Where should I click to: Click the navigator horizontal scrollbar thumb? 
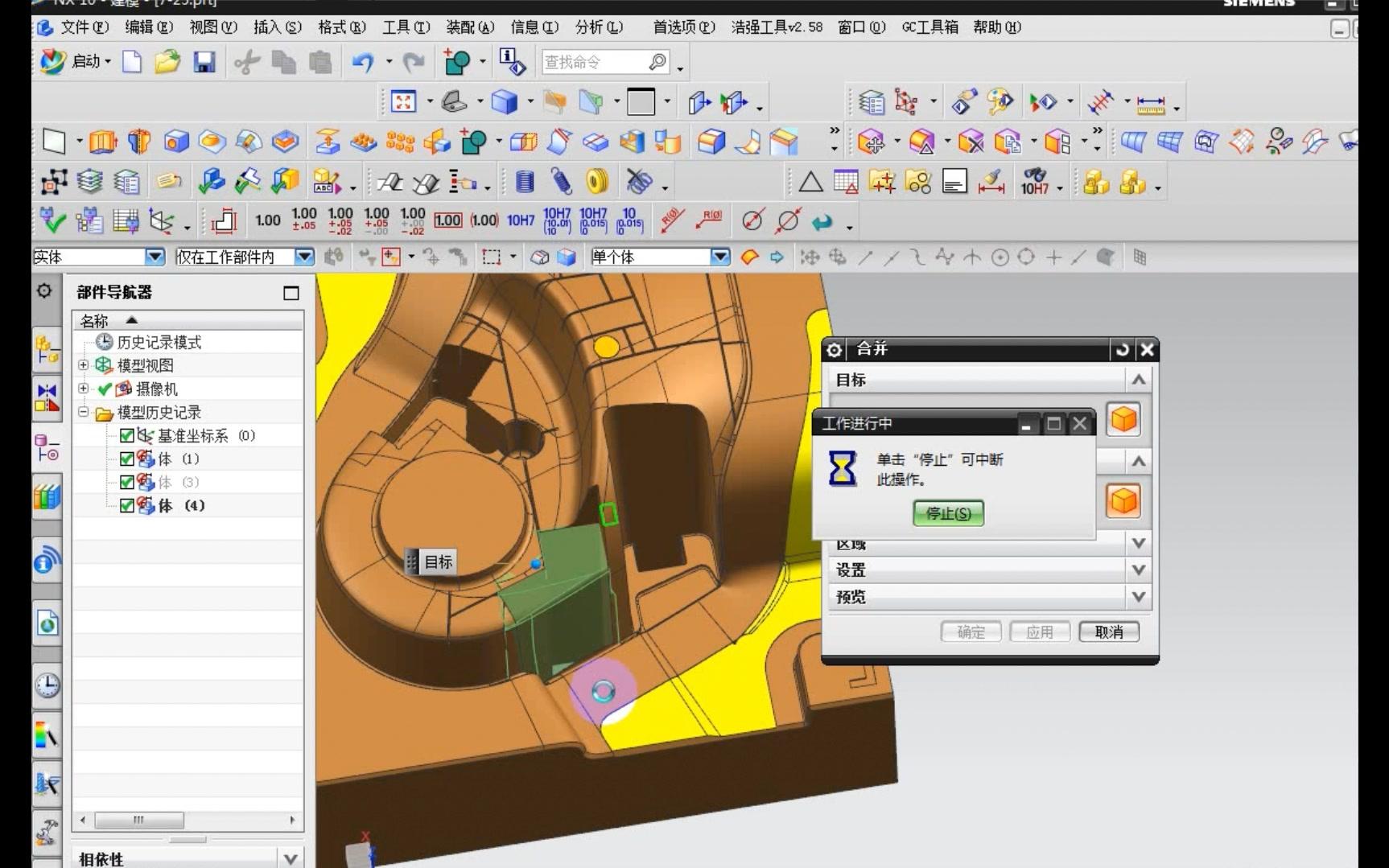(139, 820)
